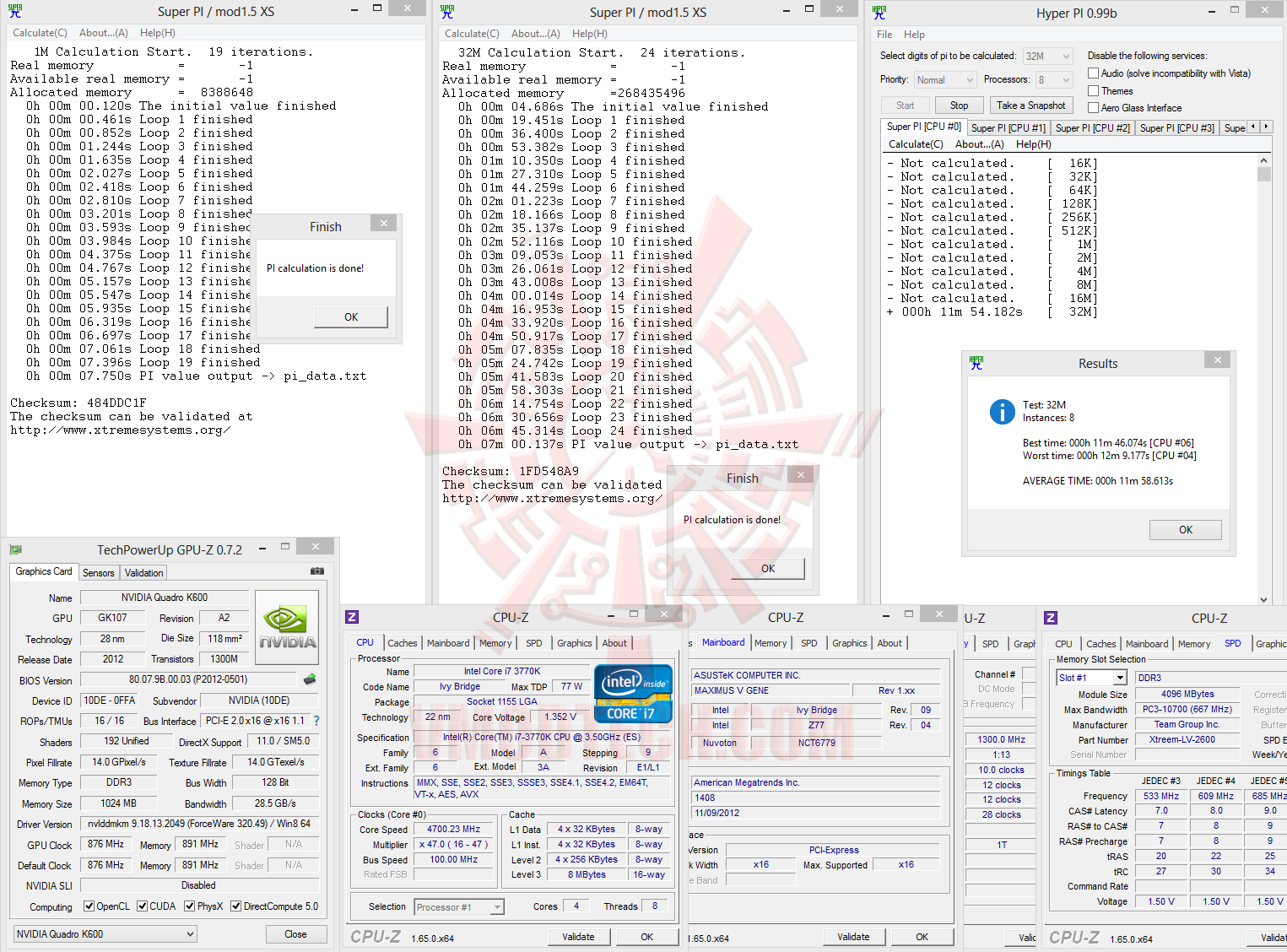Toggle the OpenCL checkbox in GPU-Z

[89, 906]
